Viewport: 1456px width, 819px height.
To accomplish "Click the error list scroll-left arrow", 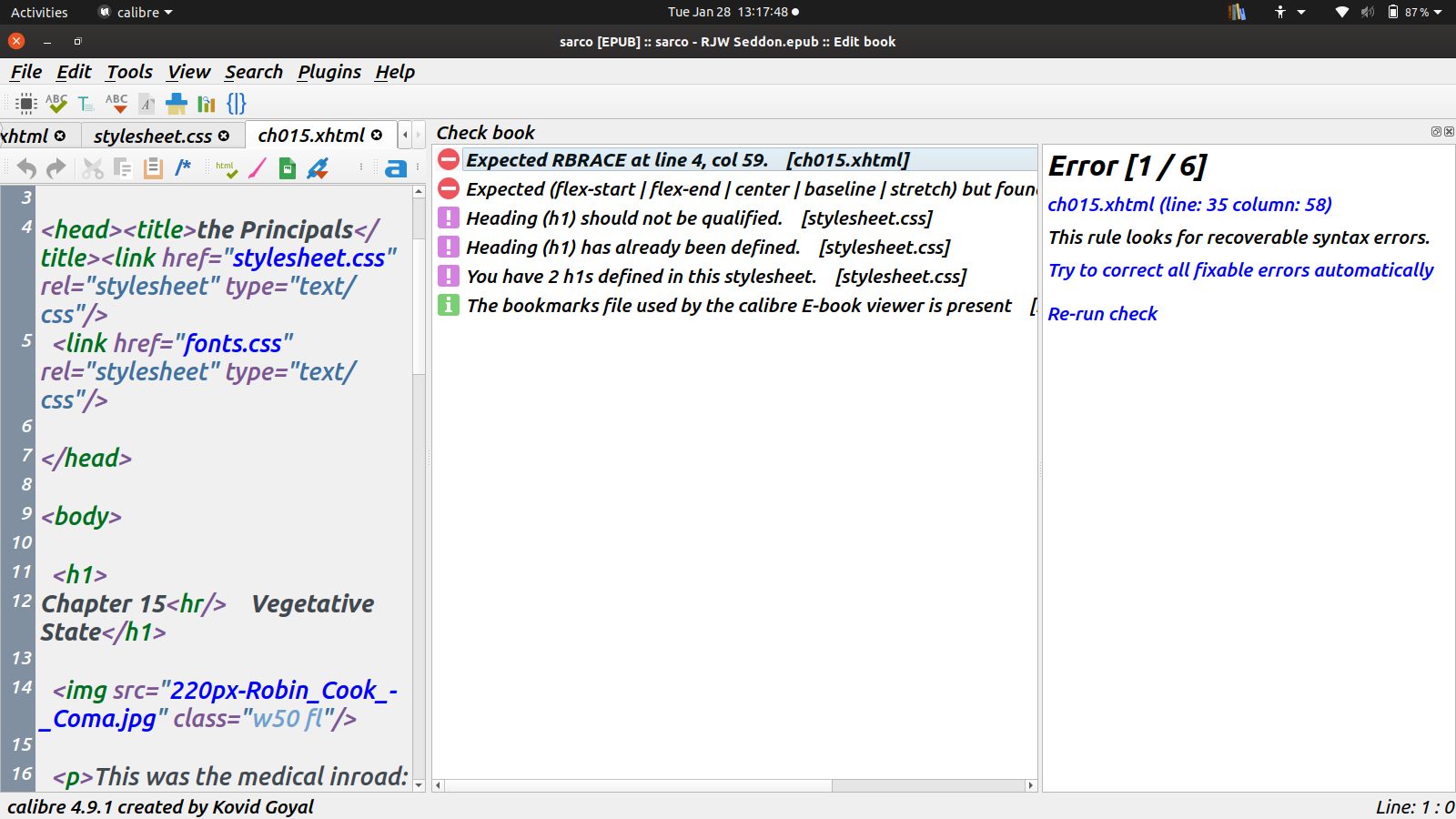I will [439, 785].
